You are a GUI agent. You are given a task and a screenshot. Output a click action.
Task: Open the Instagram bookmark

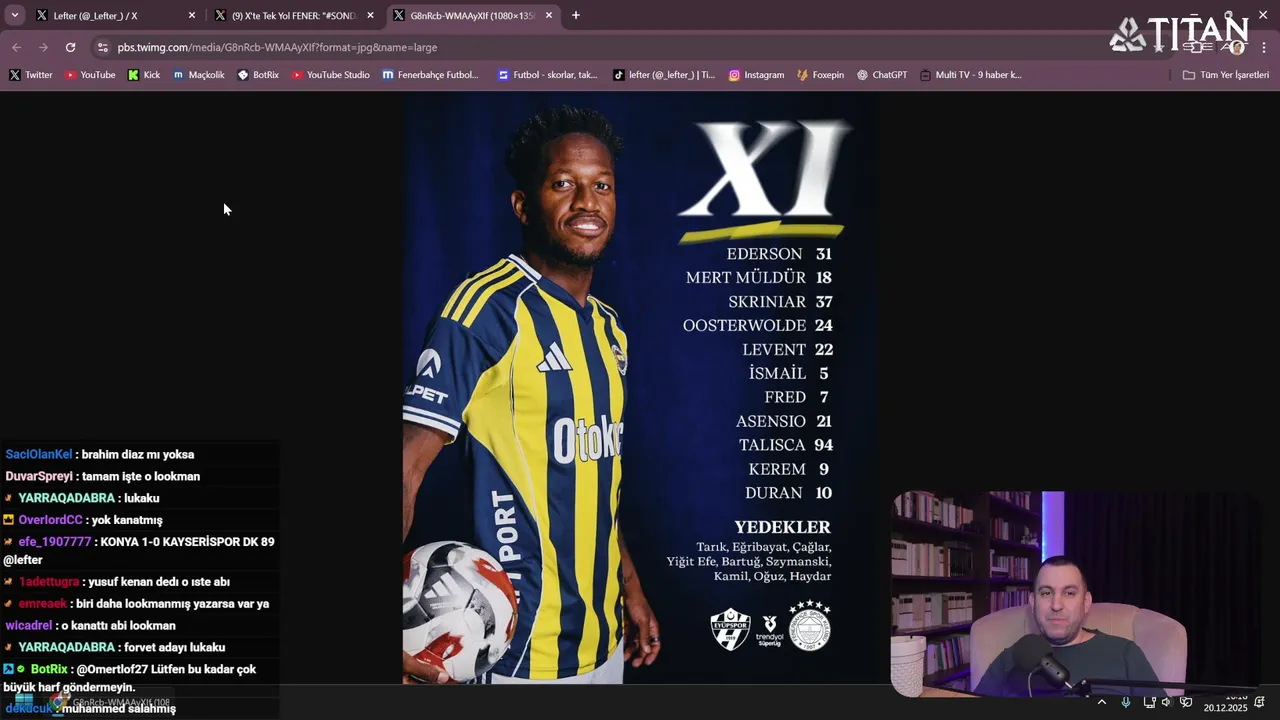[756, 75]
